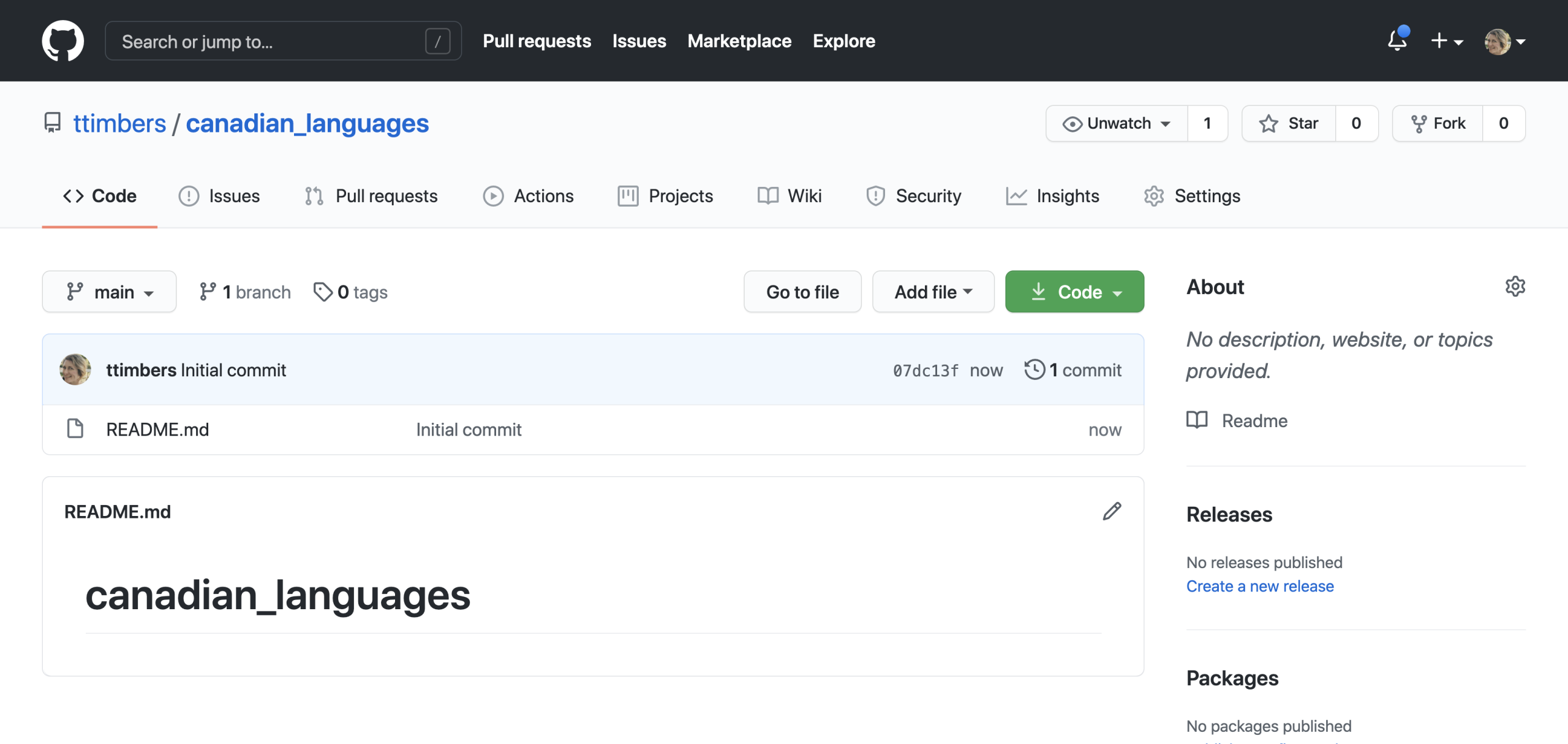Click Create a new release link
The image size is (1568, 744).
coord(1259,586)
